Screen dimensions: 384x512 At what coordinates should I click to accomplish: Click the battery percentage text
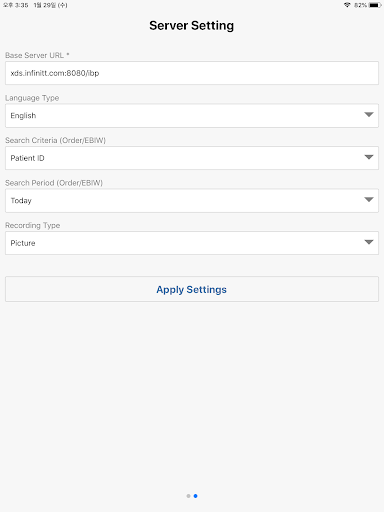click(x=360, y=5)
